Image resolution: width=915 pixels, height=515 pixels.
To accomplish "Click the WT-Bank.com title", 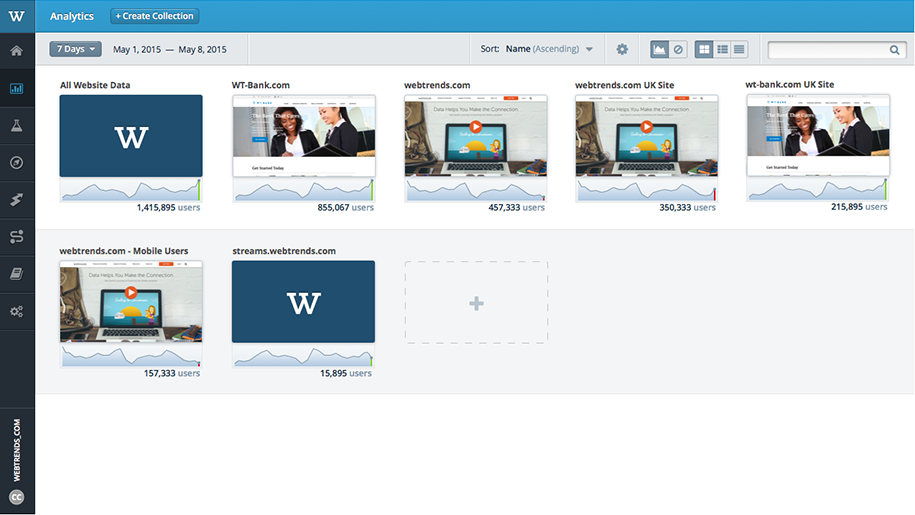I will 260,85.
